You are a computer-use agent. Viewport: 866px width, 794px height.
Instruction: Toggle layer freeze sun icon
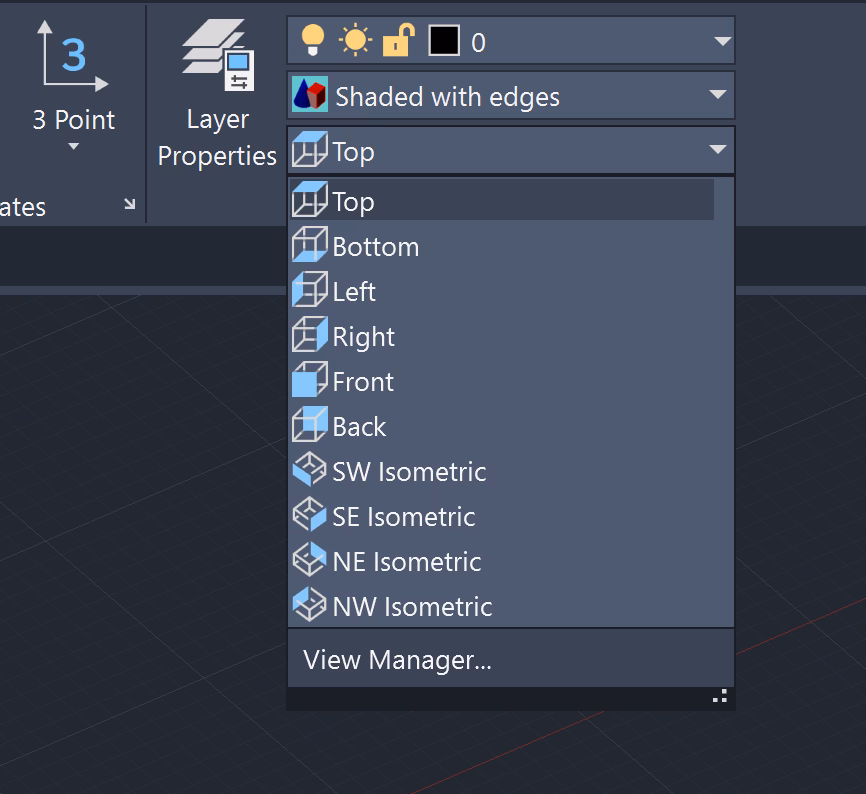[355, 40]
